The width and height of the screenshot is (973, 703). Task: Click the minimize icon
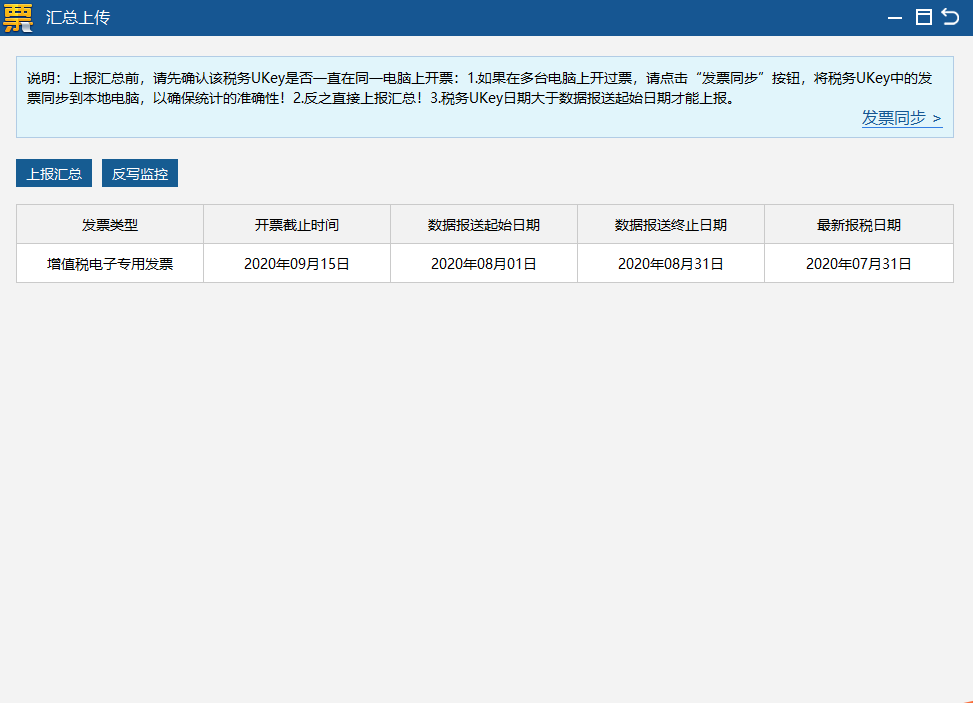tap(895, 17)
